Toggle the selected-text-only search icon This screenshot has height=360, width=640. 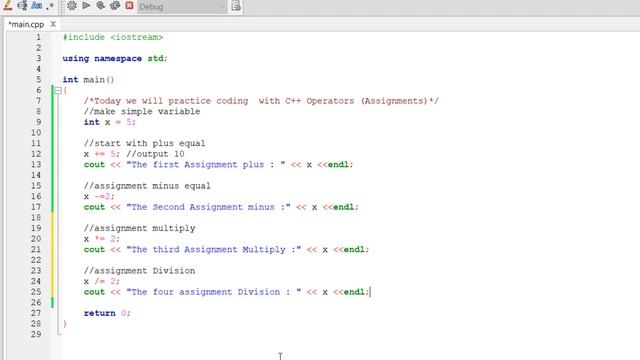(x=22, y=6)
